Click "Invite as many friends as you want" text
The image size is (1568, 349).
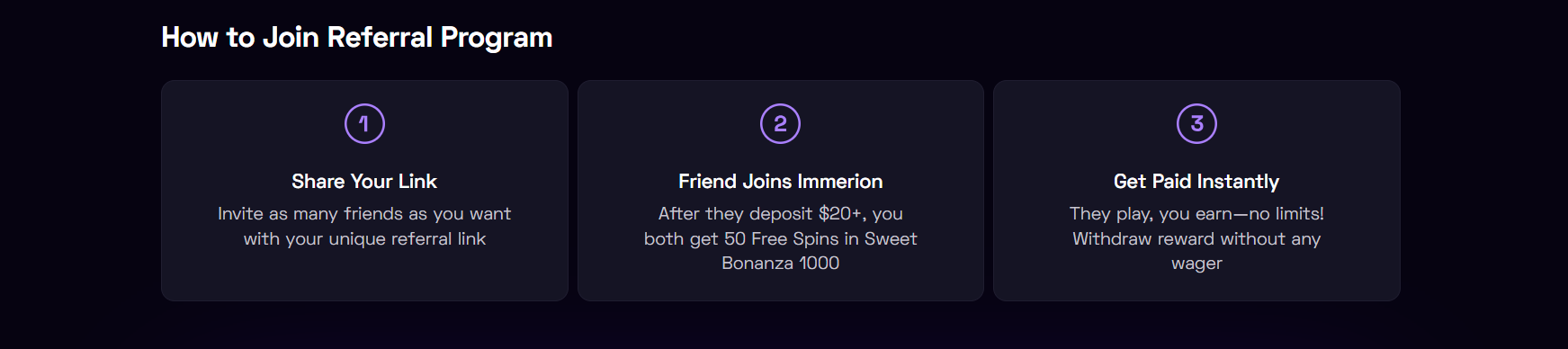point(364,214)
